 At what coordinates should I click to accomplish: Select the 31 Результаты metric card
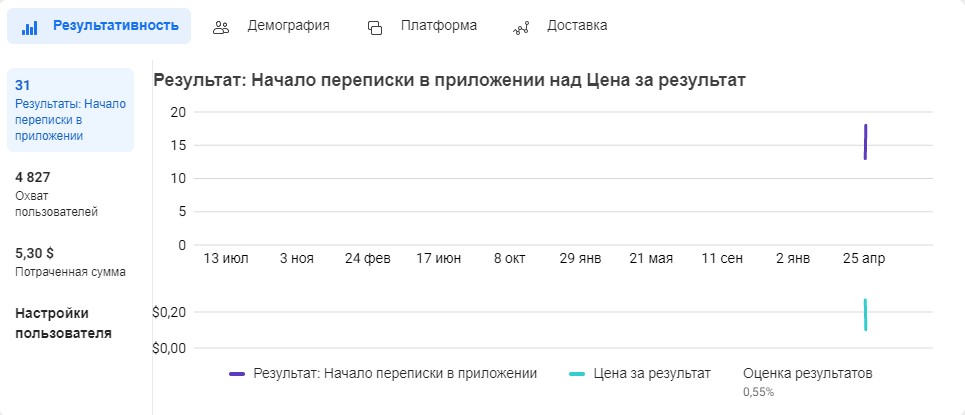[x=70, y=110]
